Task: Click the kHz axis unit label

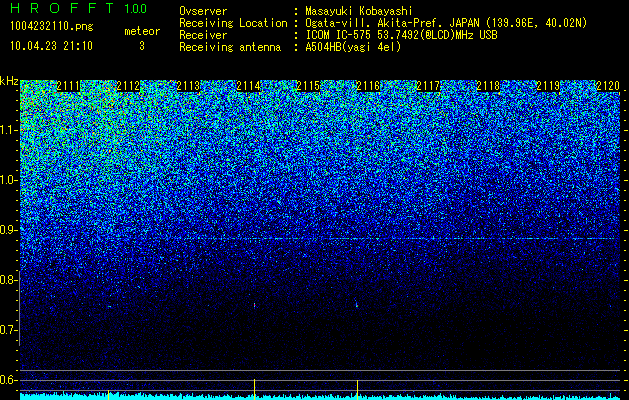Action: tap(9, 82)
